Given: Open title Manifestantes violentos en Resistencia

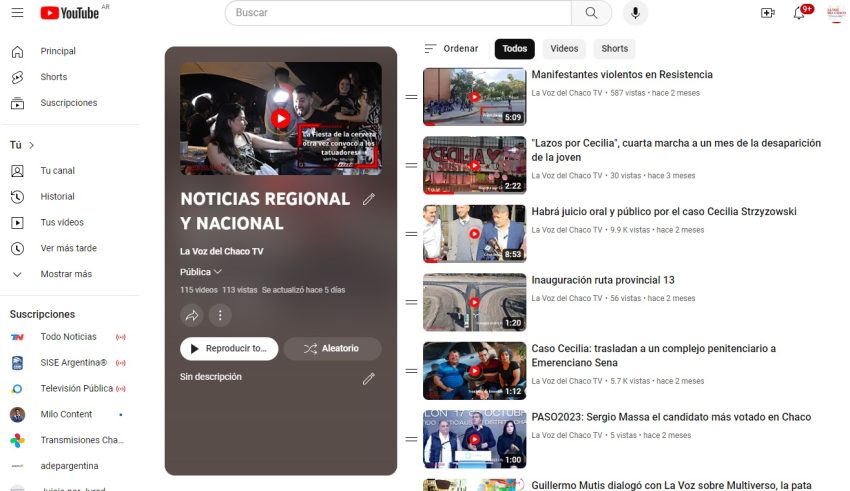Looking at the screenshot, I should [x=622, y=75].
